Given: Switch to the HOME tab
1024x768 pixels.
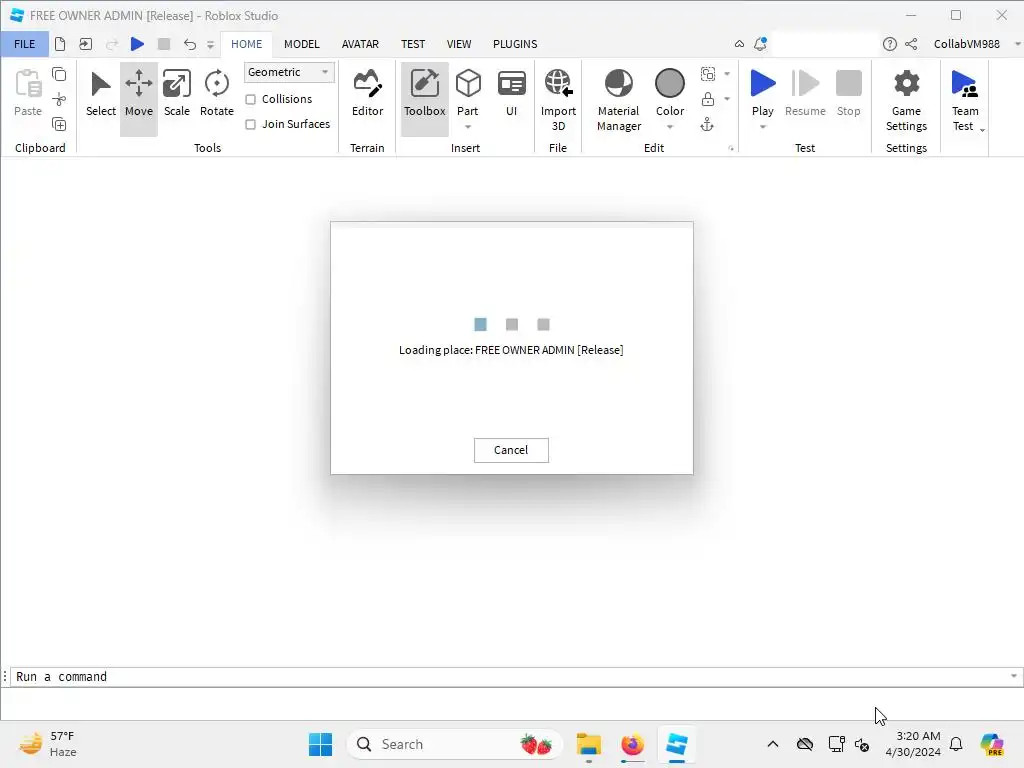Looking at the screenshot, I should 246,44.
